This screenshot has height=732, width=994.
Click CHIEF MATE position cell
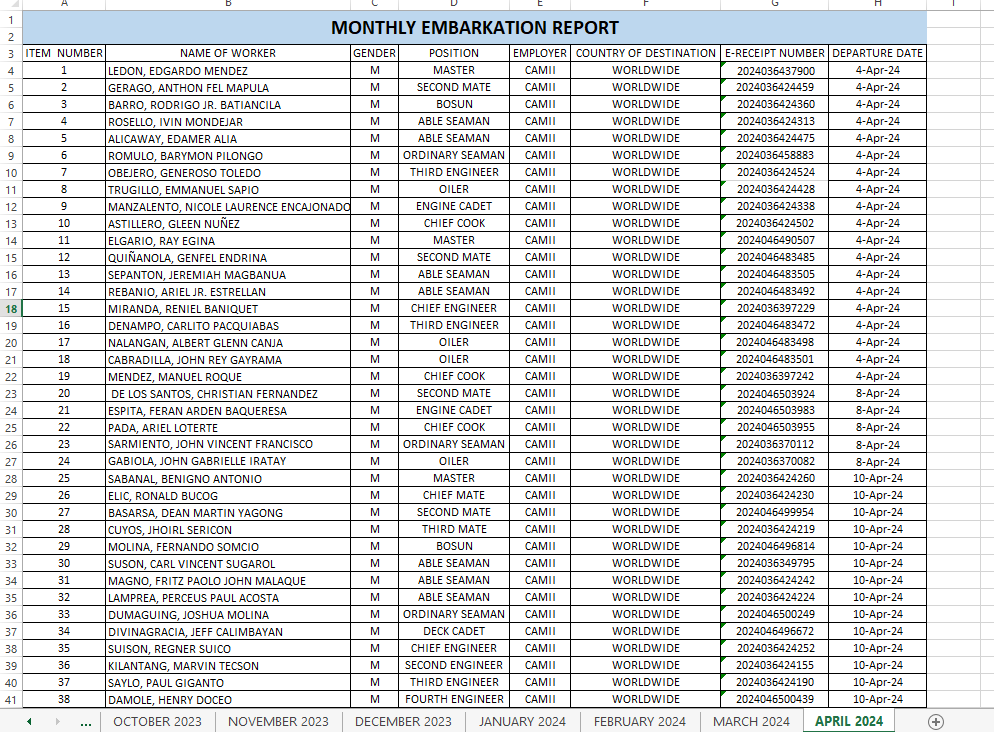[454, 496]
